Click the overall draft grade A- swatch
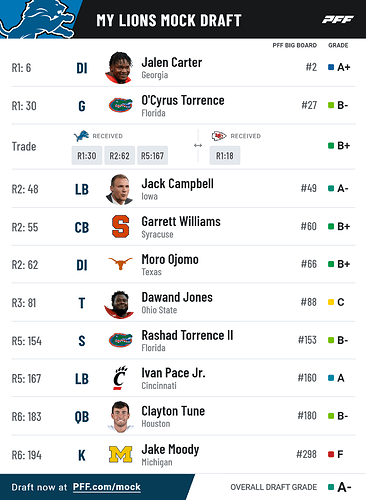 click(331, 487)
